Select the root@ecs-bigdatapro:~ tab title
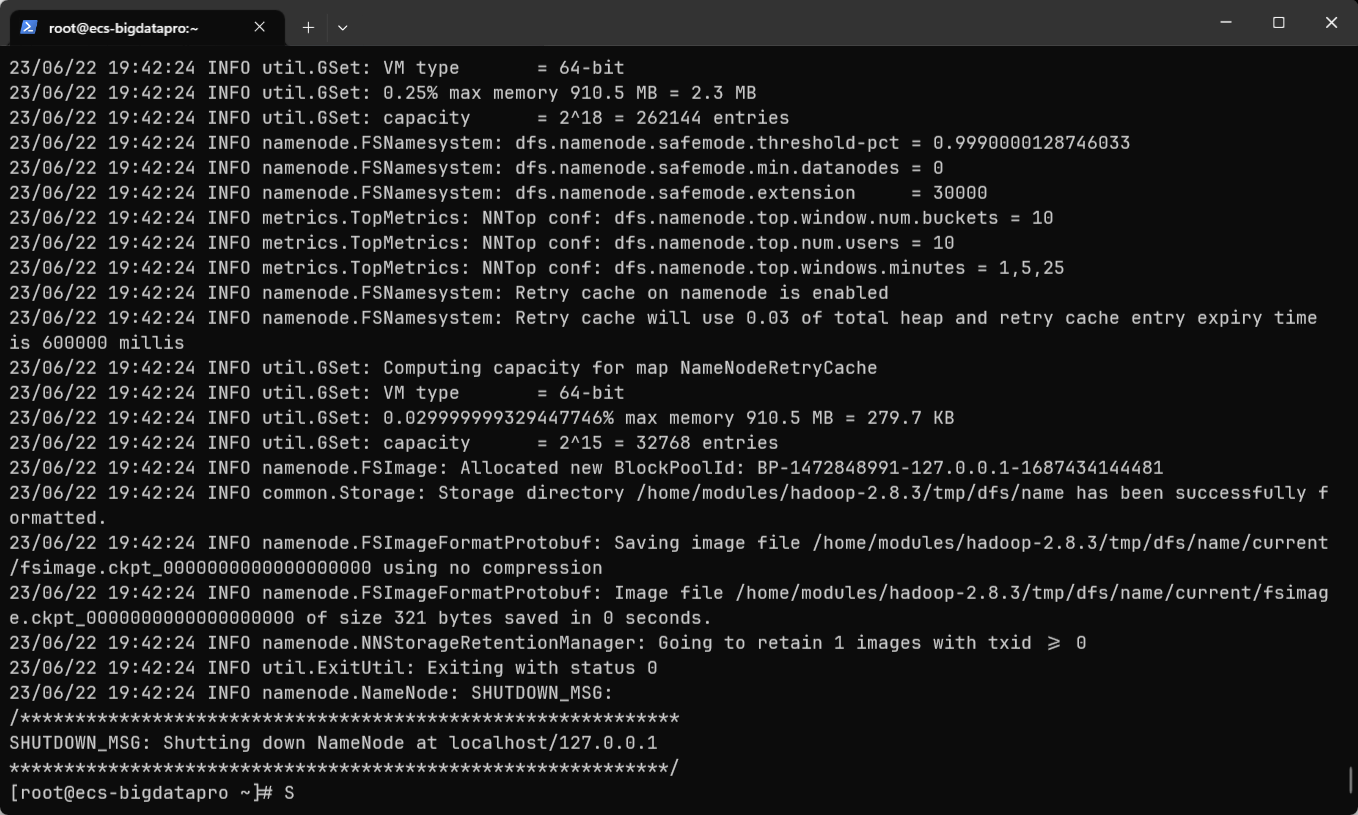 (124, 28)
